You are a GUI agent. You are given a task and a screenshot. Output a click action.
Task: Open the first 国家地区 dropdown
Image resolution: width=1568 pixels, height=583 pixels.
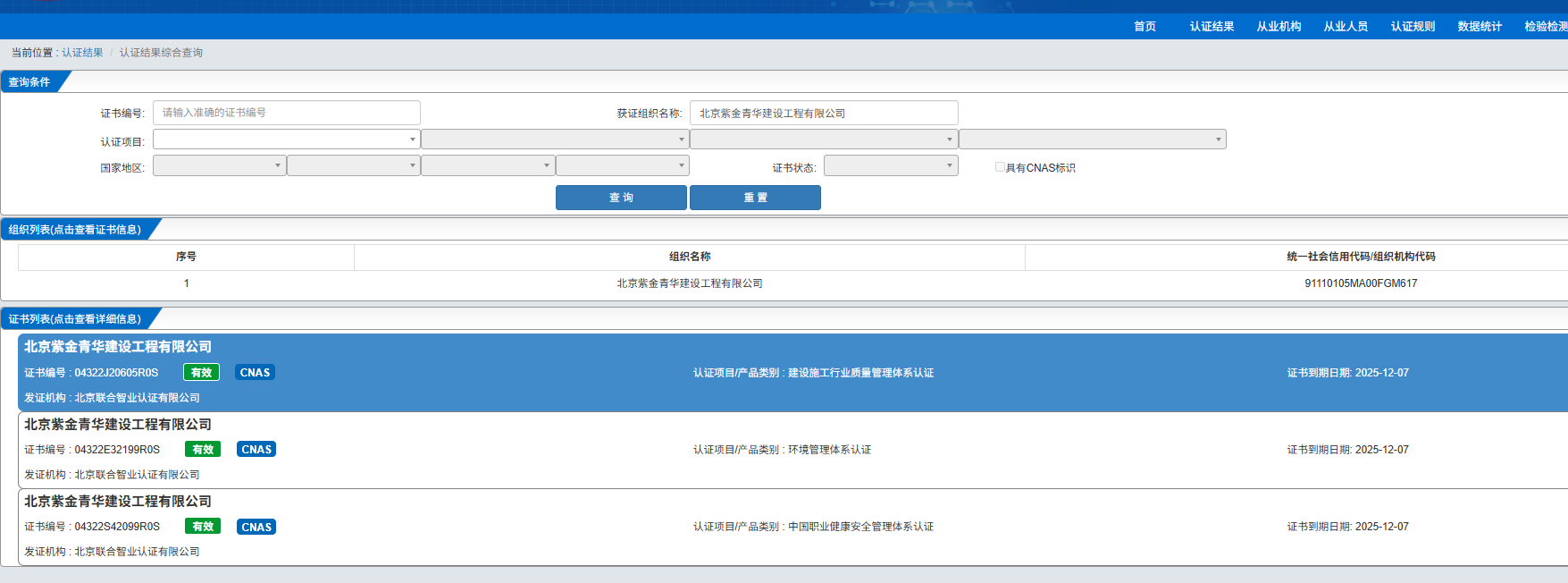click(x=220, y=165)
